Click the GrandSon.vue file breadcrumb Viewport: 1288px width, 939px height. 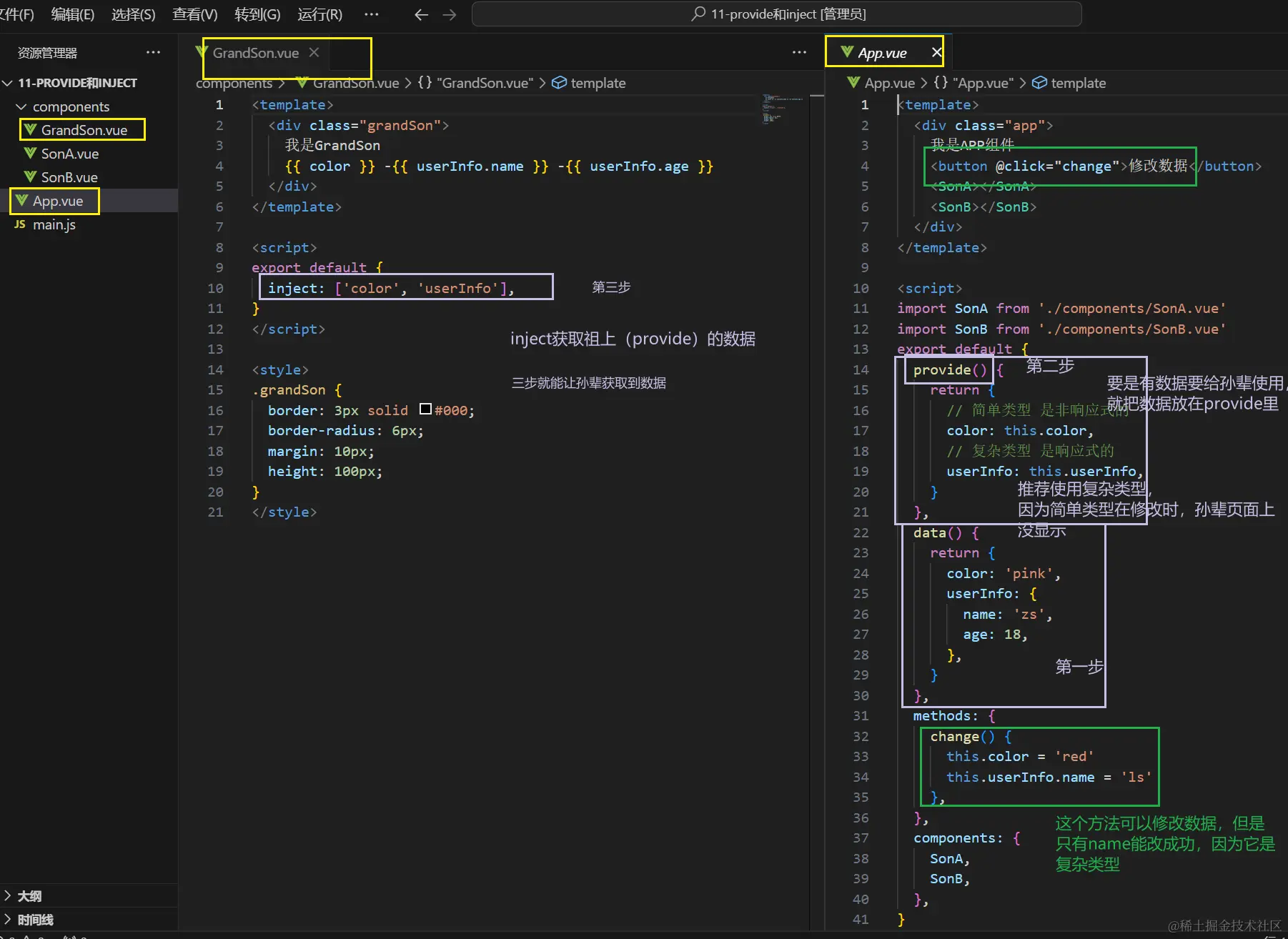[x=356, y=83]
